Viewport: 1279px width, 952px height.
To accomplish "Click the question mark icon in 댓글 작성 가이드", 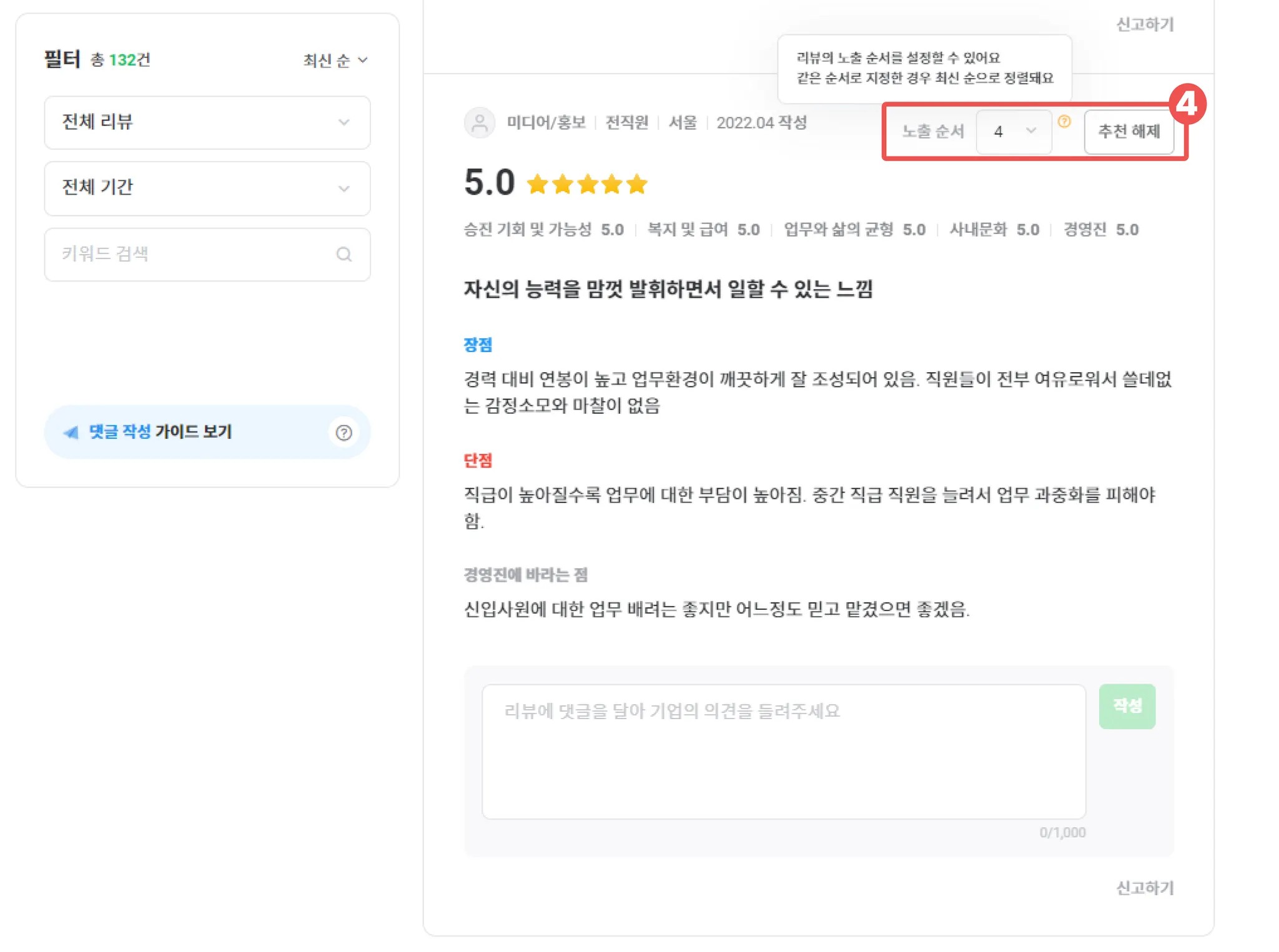I will click(343, 433).
